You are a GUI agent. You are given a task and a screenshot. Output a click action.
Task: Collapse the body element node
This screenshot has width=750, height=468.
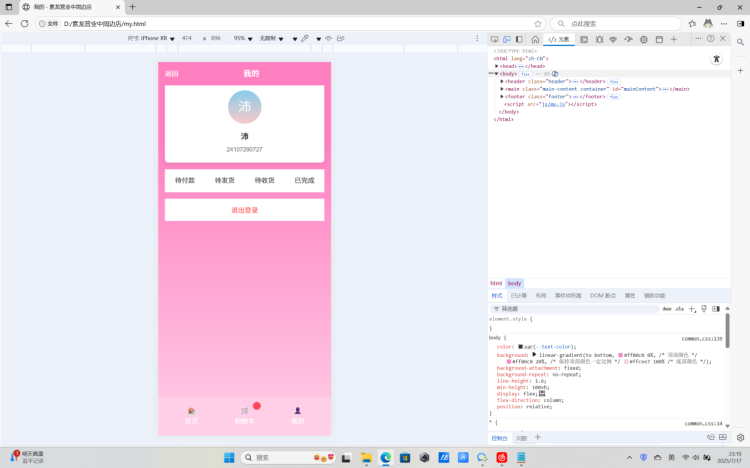coord(496,74)
